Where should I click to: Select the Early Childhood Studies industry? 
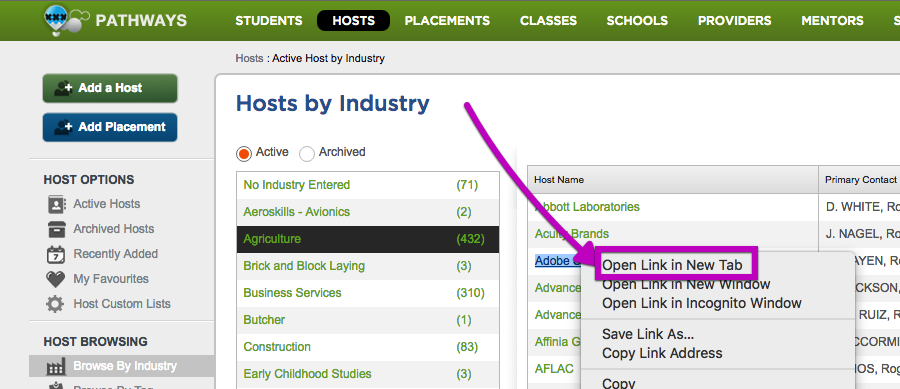[x=368, y=374]
